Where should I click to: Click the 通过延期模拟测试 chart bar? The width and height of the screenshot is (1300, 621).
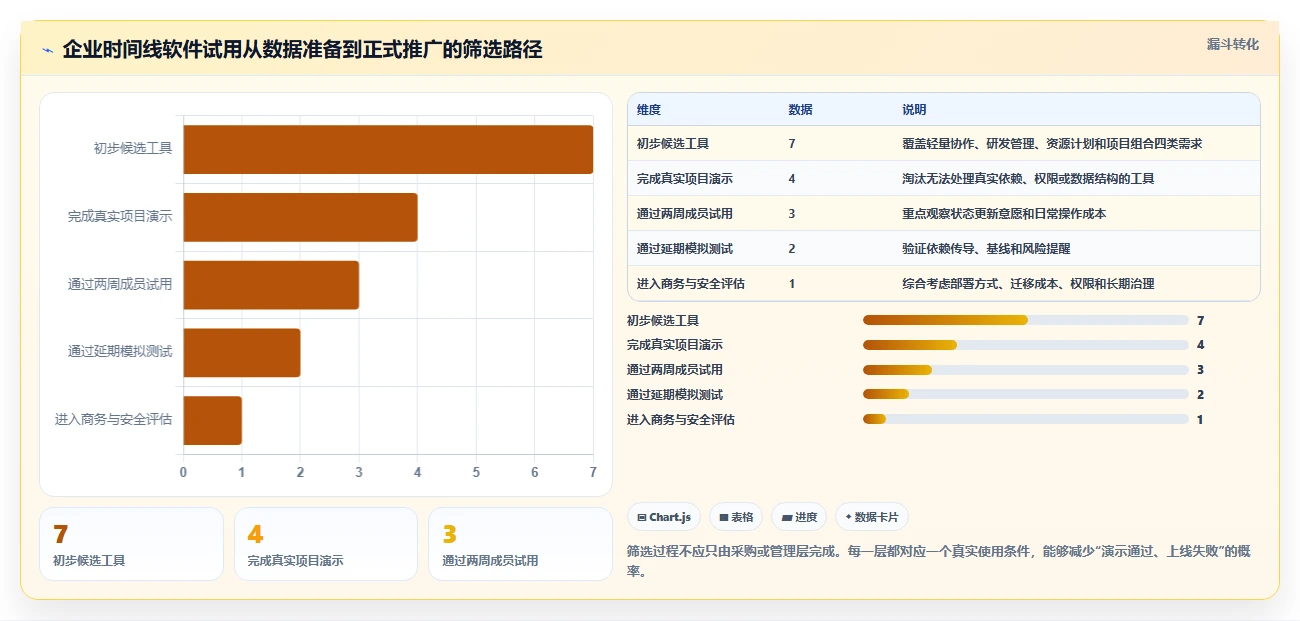click(242, 352)
